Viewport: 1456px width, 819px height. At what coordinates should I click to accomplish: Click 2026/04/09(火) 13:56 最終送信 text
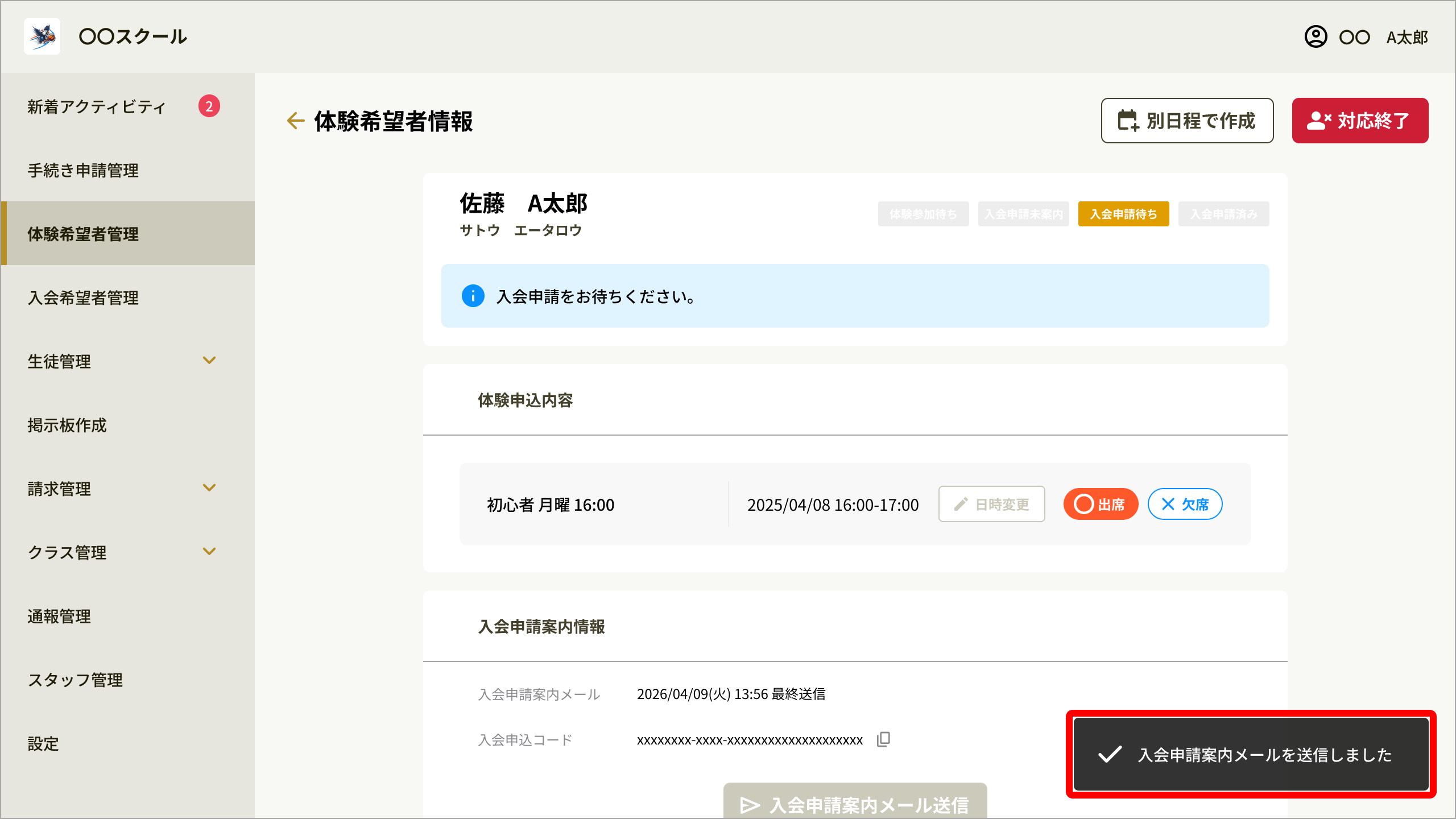(x=731, y=694)
